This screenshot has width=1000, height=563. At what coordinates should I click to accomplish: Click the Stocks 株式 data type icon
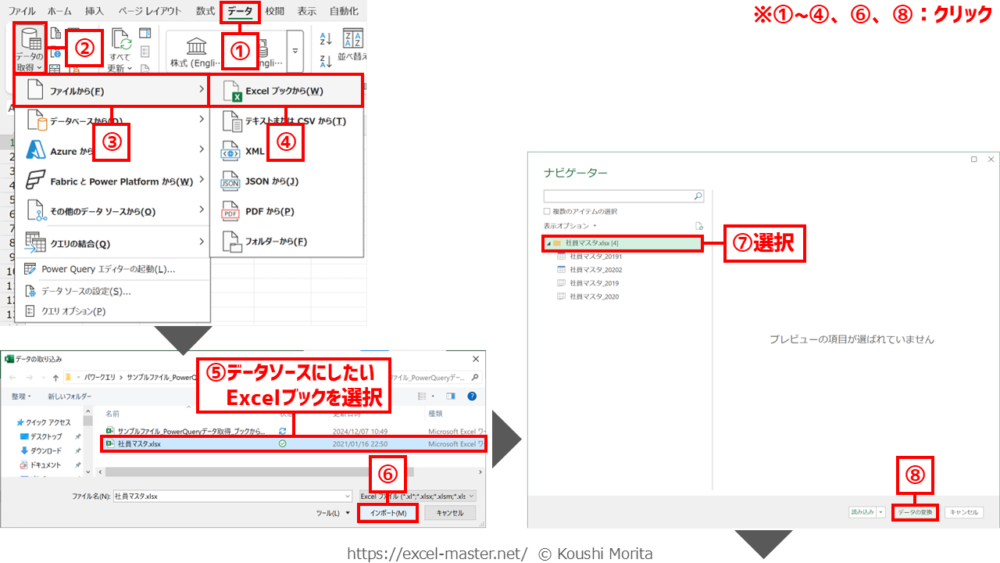tap(196, 46)
